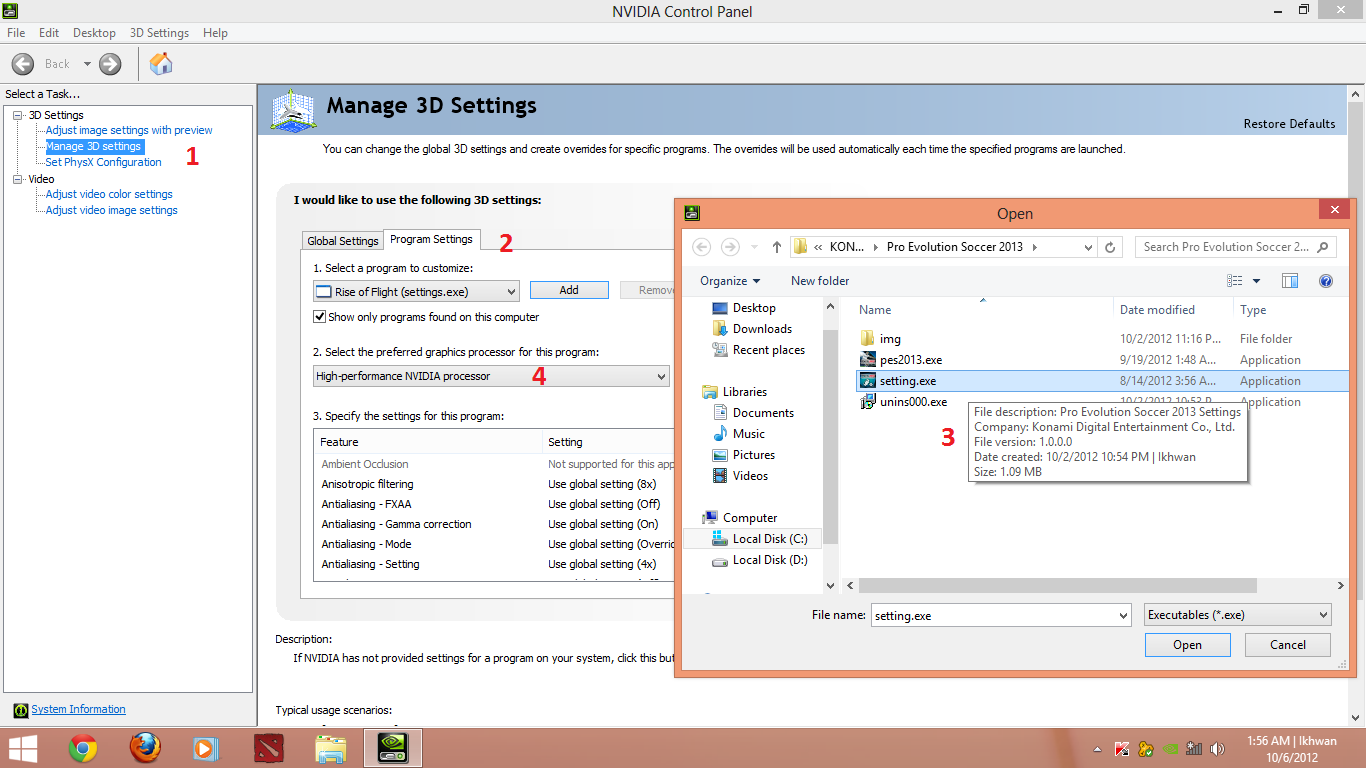Open the help icon in Open dialog
The width and height of the screenshot is (1366, 768).
click(1326, 281)
